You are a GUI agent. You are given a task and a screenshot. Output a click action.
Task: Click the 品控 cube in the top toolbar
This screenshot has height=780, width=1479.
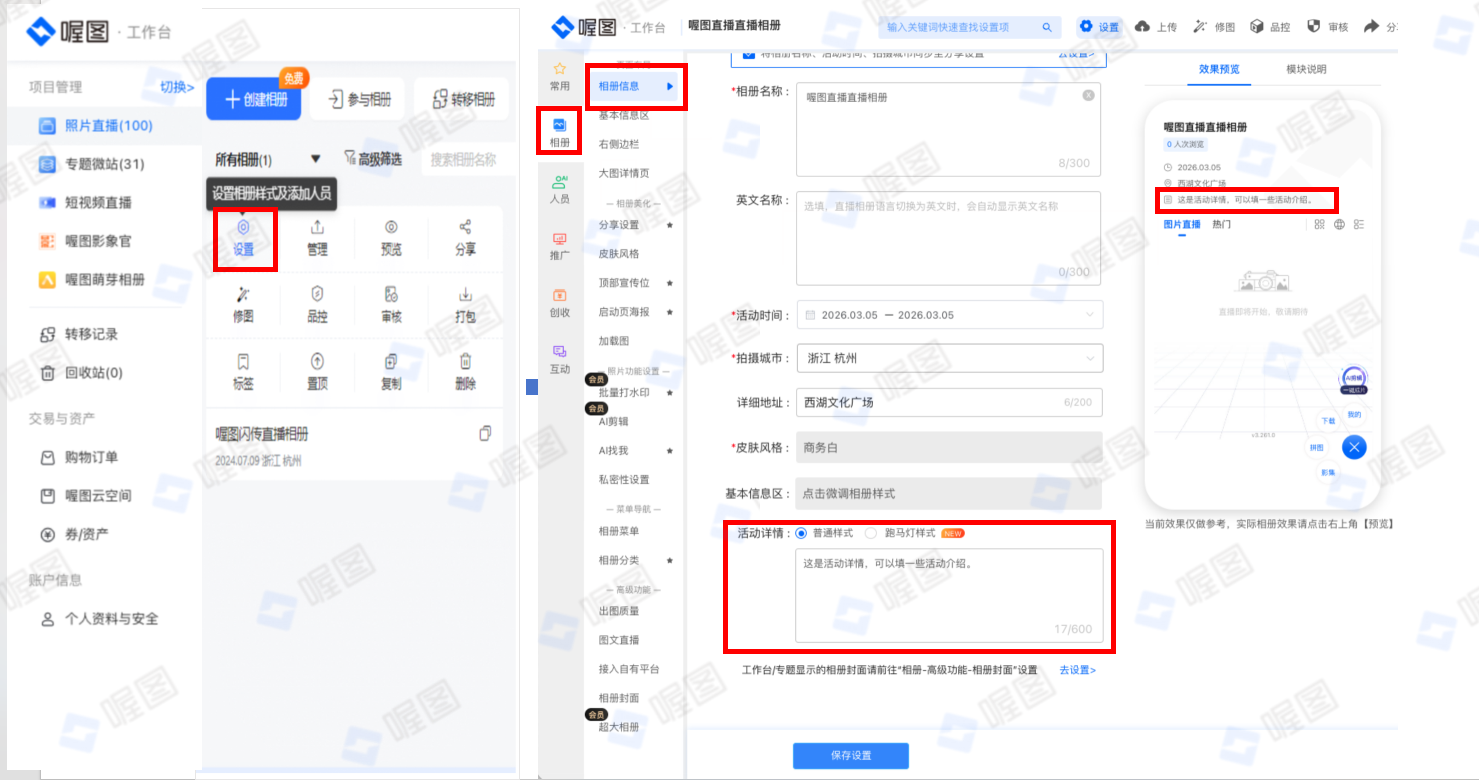pyautogui.click(x=1257, y=27)
